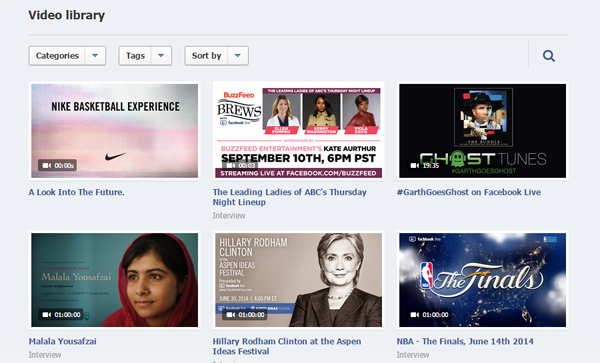Click the 00:03 camera badge on BuzzFeed video
The width and height of the screenshot is (600, 363).
coord(240,166)
